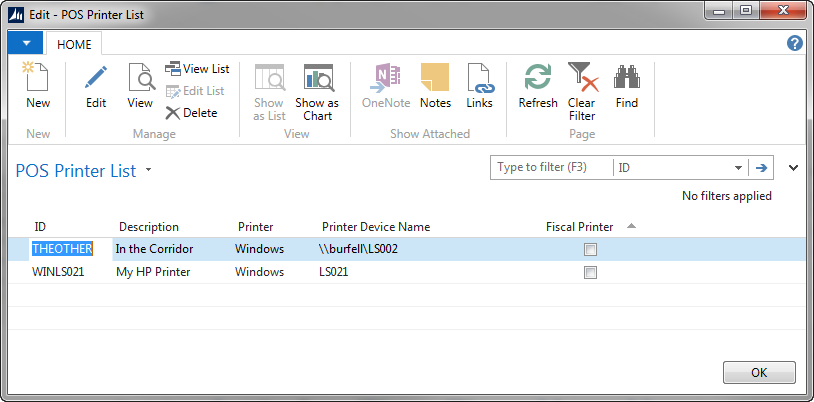
Task: Click the Delete X icon
Action: click(x=173, y=113)
